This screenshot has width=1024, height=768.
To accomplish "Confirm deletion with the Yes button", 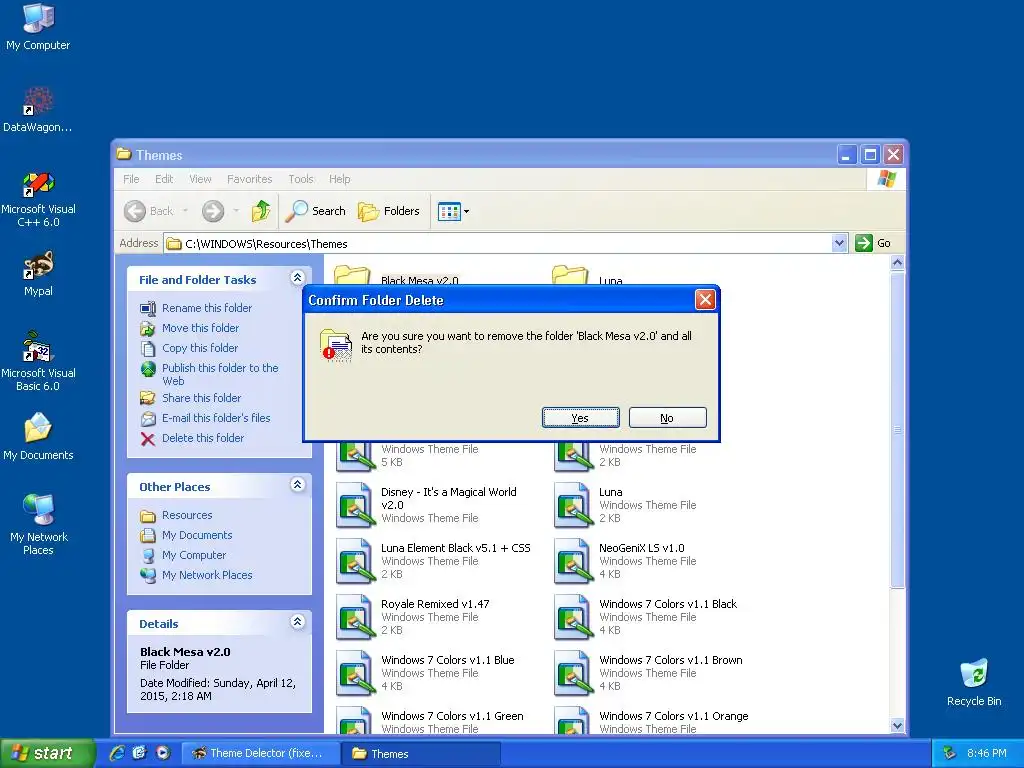I will pos(580,418).
